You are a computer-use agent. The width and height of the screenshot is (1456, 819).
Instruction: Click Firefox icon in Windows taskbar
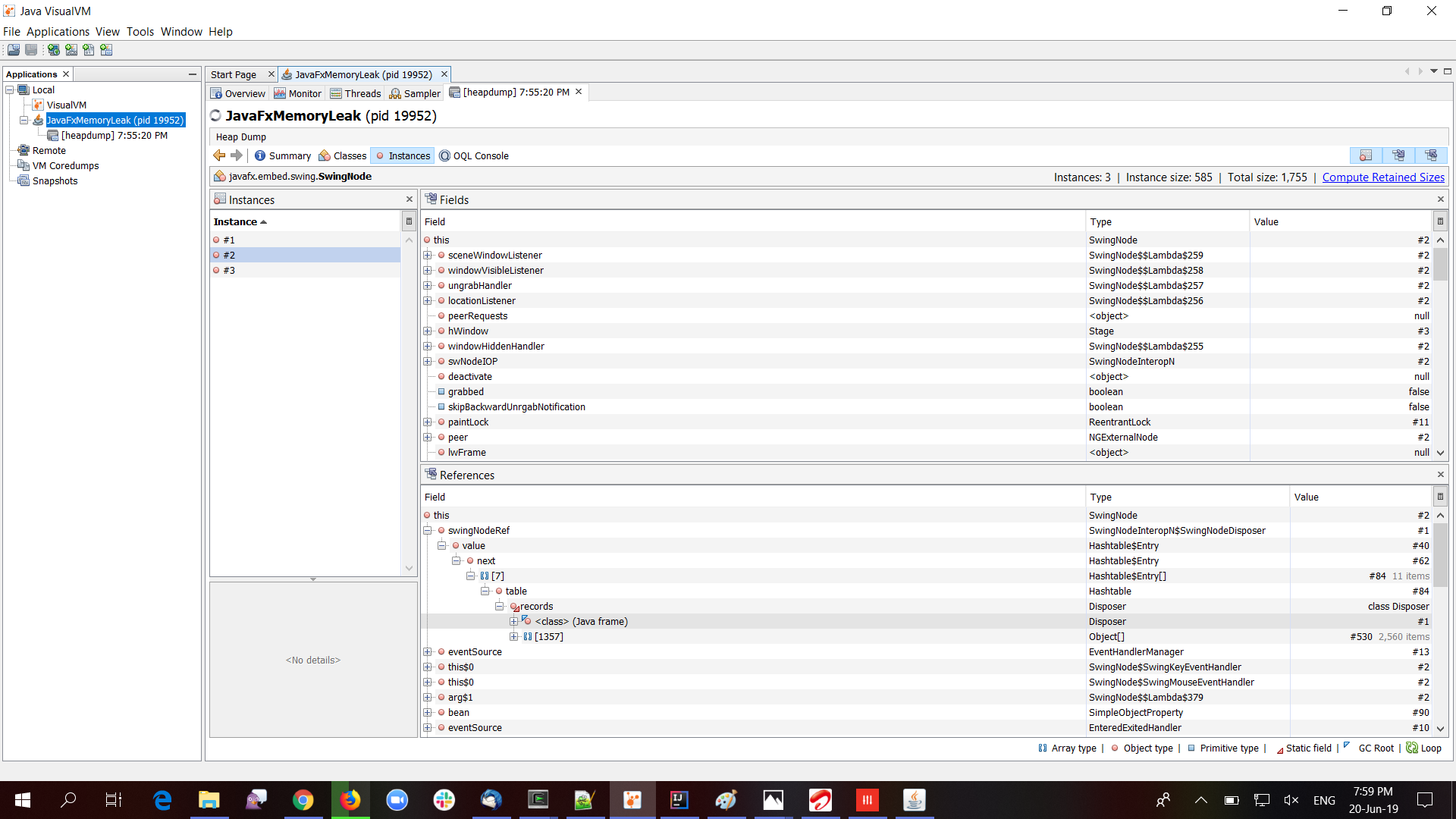click(350, 800)
